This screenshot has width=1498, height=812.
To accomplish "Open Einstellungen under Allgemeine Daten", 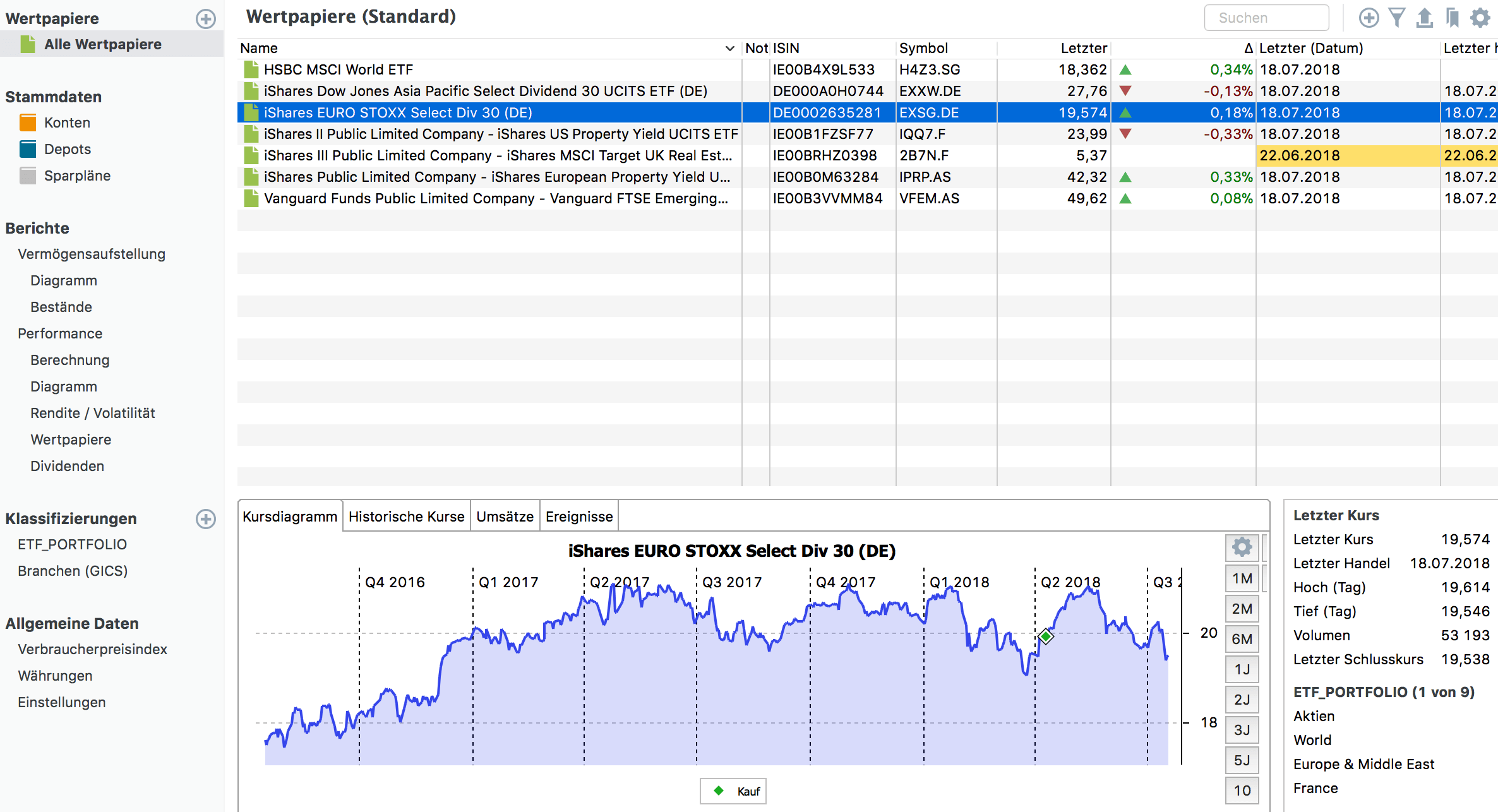I will (x=61, y=702).
